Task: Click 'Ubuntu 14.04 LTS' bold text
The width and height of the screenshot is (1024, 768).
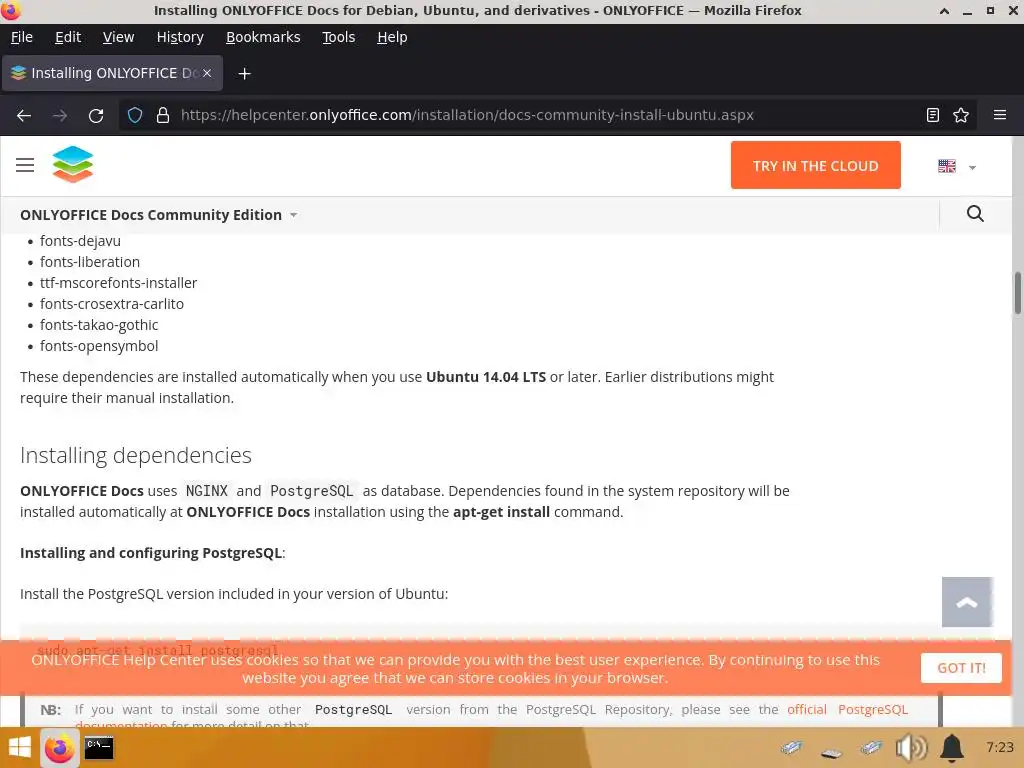Action: (x=486, y=377)
